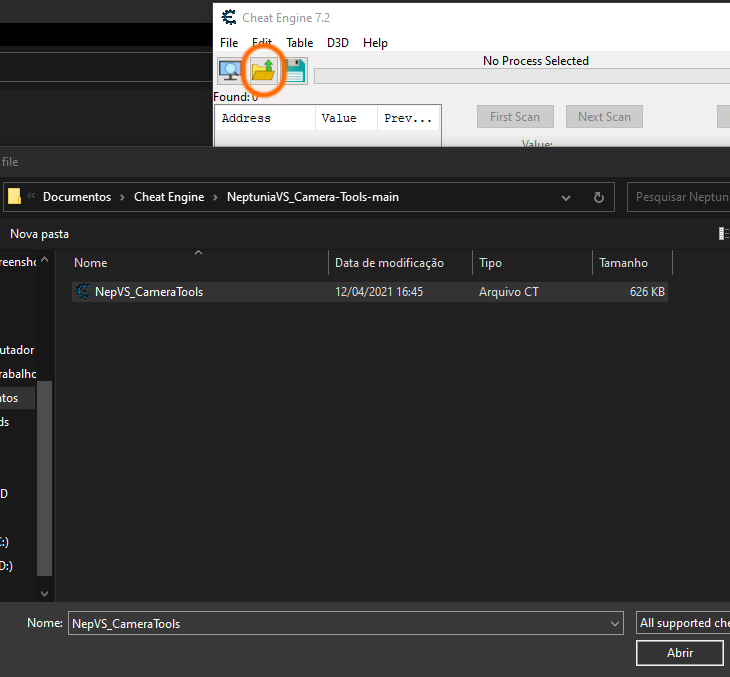Navigate to Documentos in the breadcrumb
This screenshot has height=677, width=730.
coord(77,197)
